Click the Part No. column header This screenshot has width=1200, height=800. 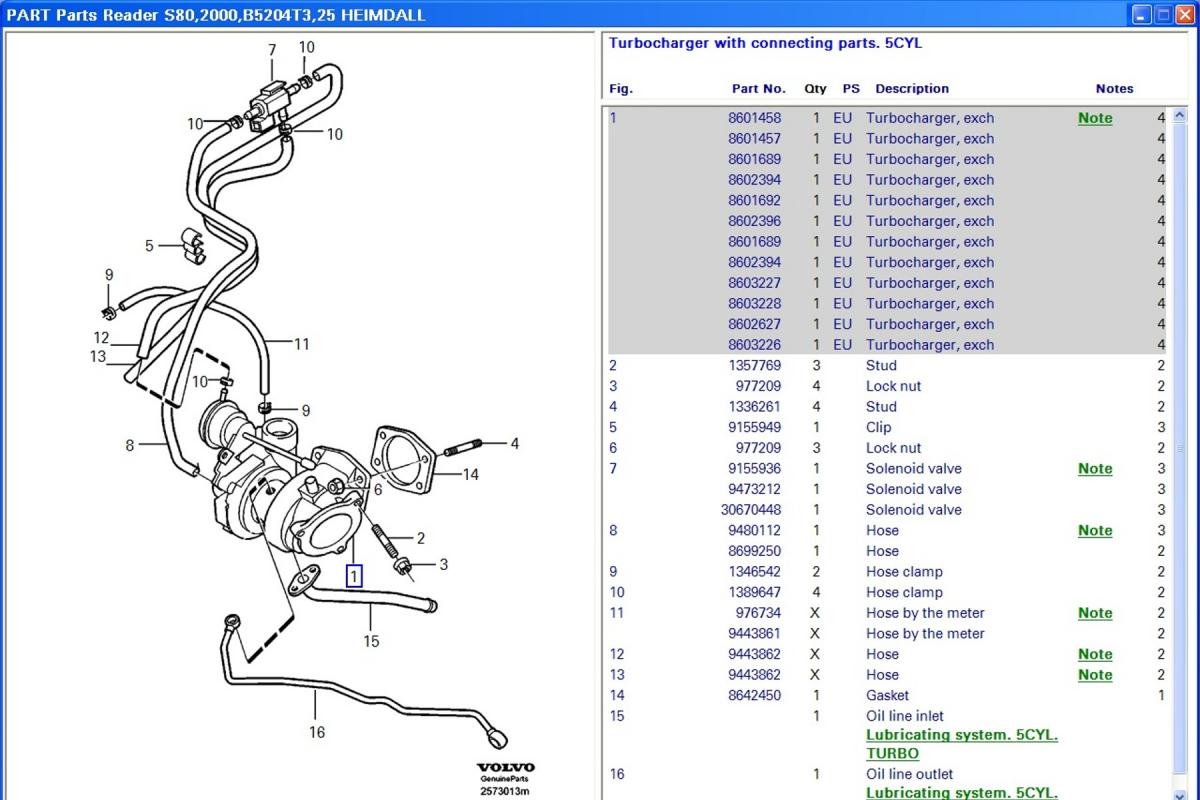coord(759,88)
